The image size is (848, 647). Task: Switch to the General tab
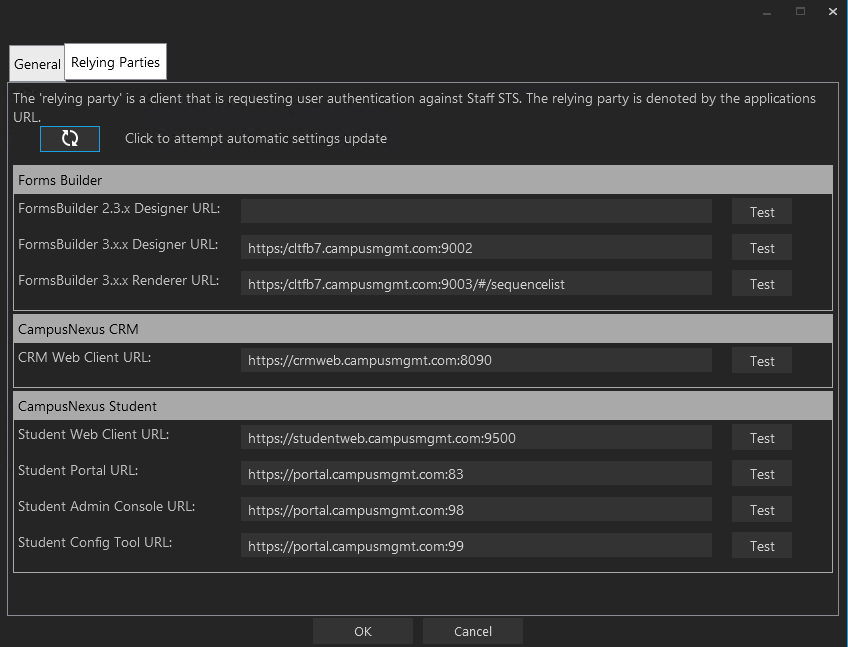coord(36,63)
